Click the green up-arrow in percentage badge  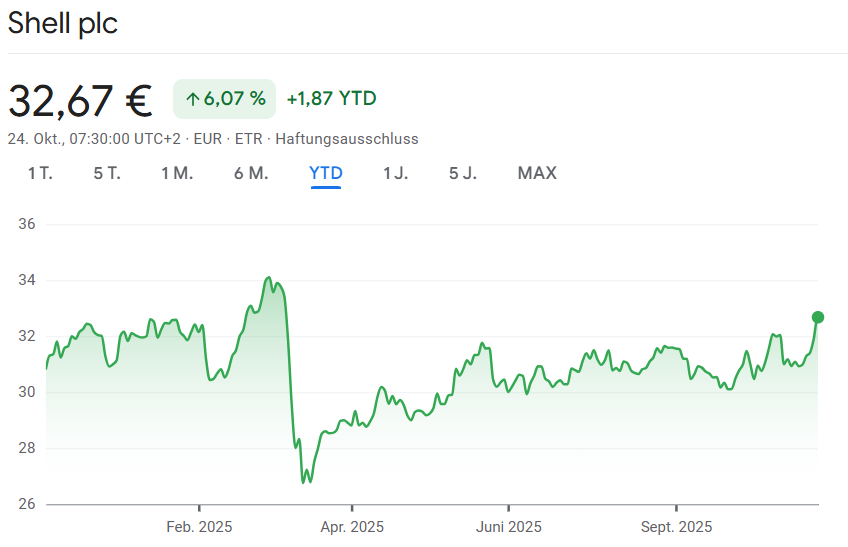click(x=192, y=98)
